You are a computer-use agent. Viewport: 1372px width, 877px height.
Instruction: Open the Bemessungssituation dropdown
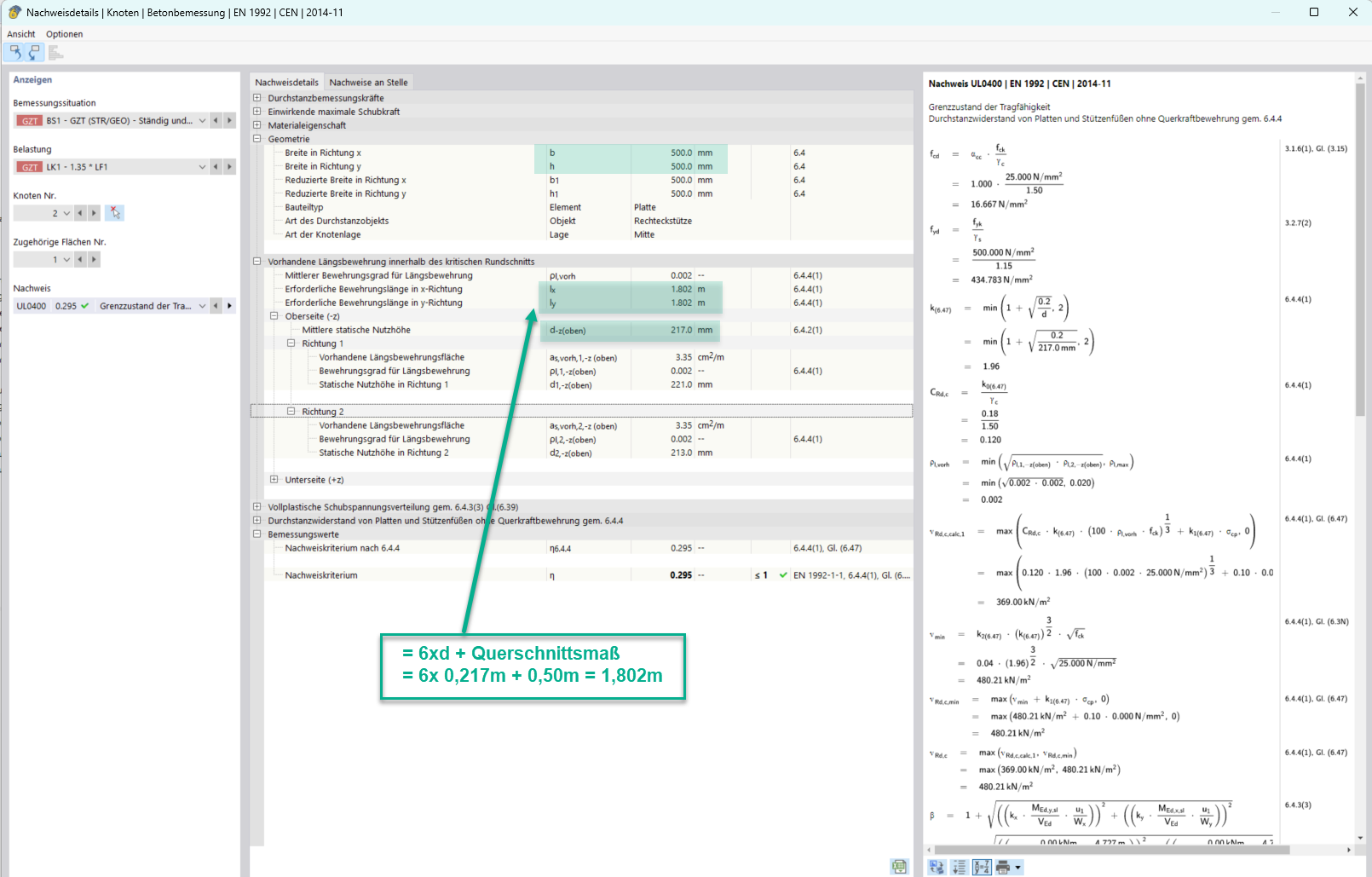click(202, 121)
